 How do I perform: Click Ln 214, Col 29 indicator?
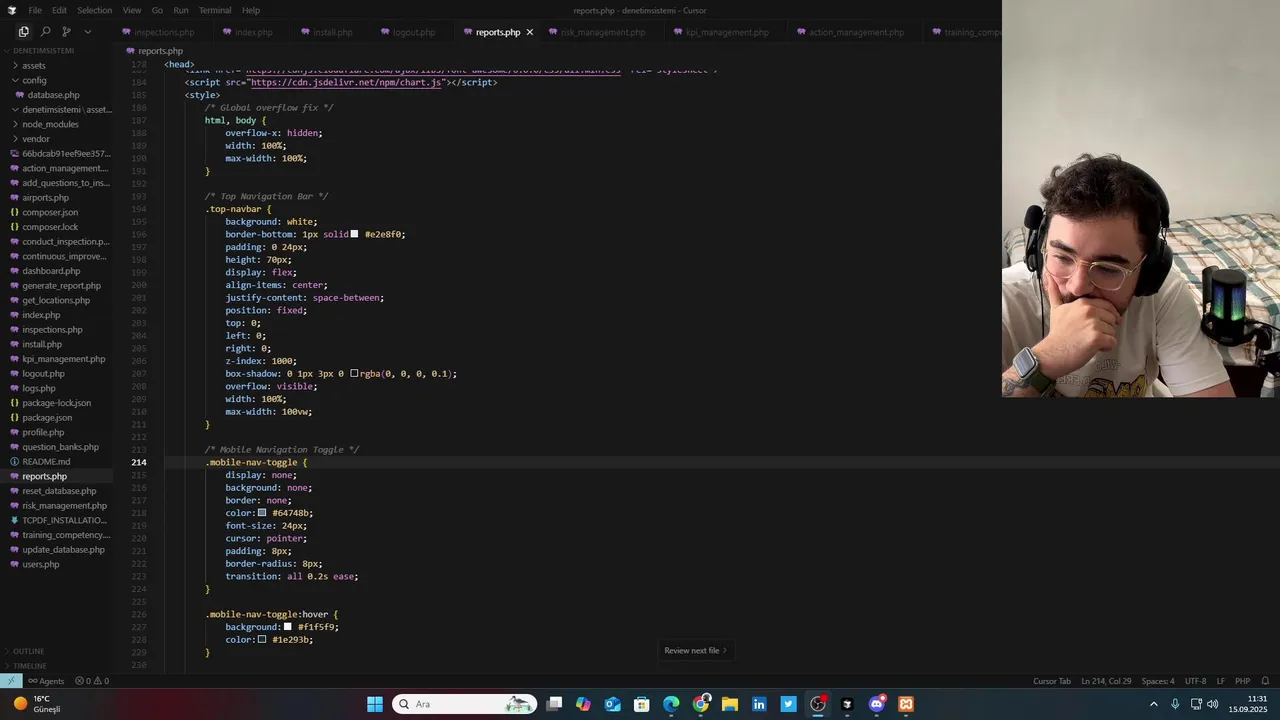1106,681
